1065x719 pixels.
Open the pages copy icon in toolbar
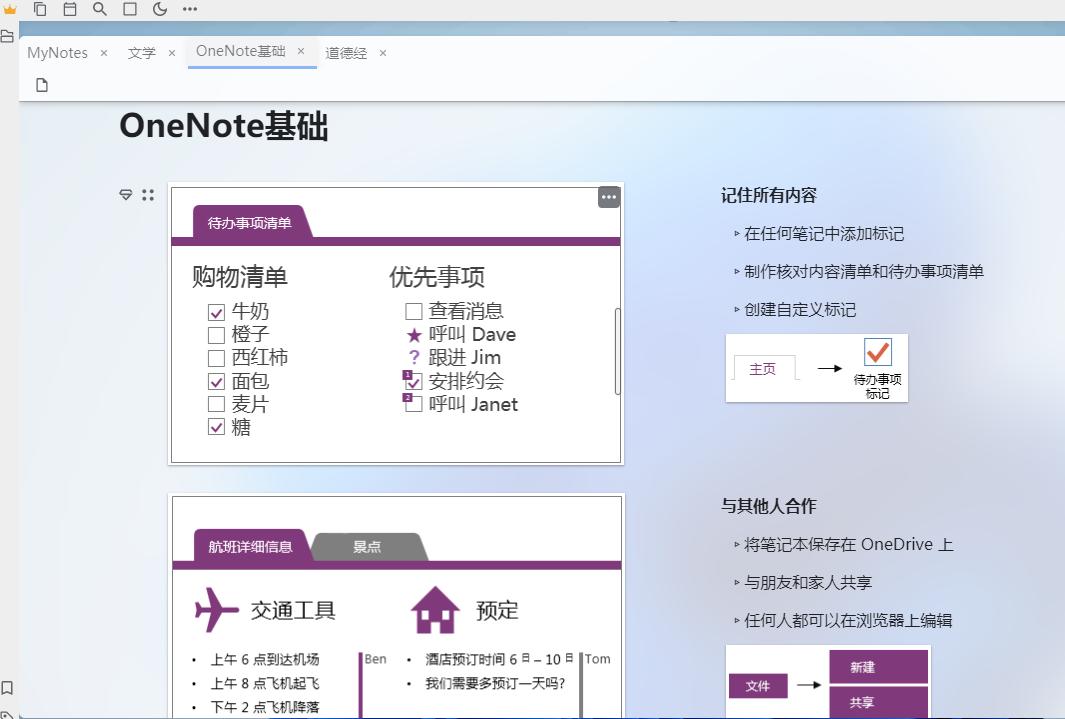tap(40, 9)
